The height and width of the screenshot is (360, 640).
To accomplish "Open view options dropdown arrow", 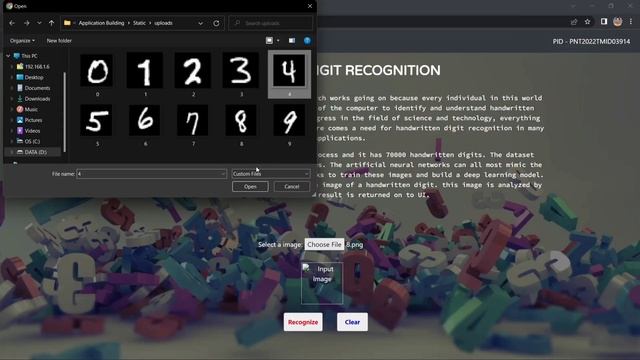I will point(278,40).
